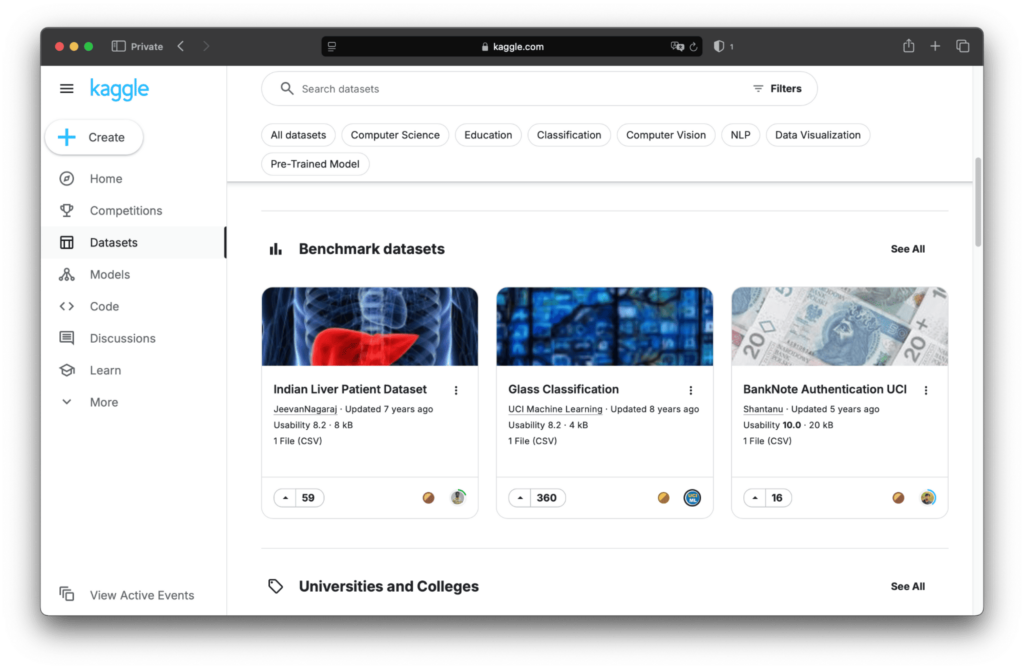Click the page's vertical scrollbar
This screenshot has height=669, width=1024.
coord(977,200)
